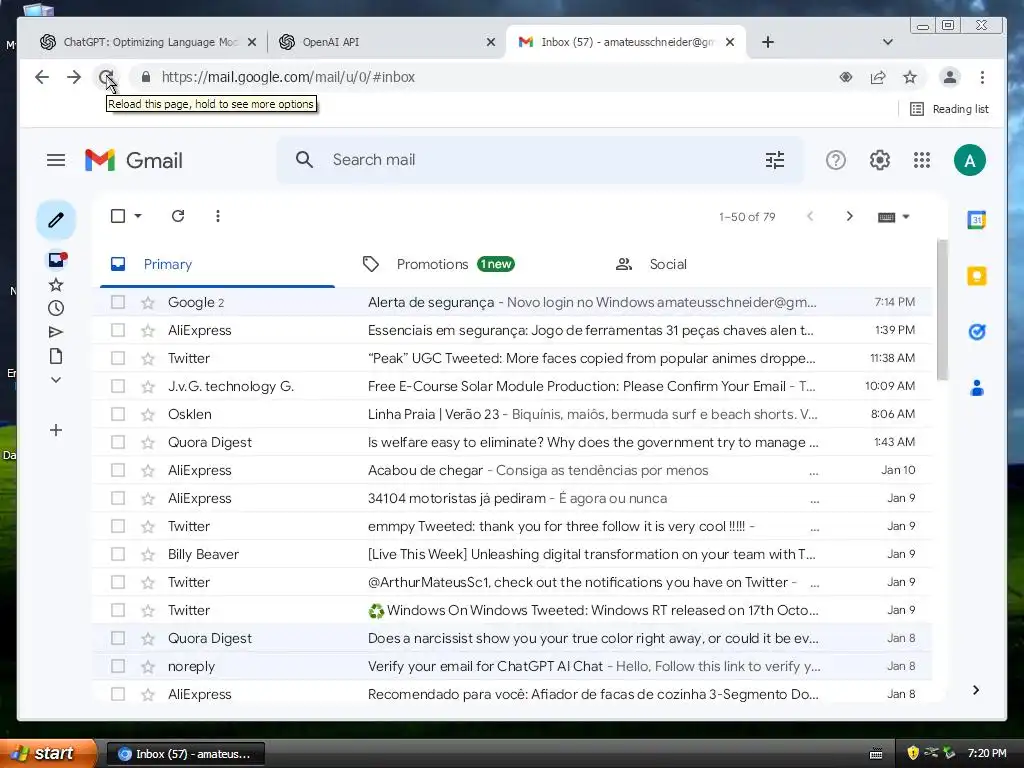This screenshot has height=768, width=1024.
Task: Click the Gmail logo
Action: tap(134, 160)
